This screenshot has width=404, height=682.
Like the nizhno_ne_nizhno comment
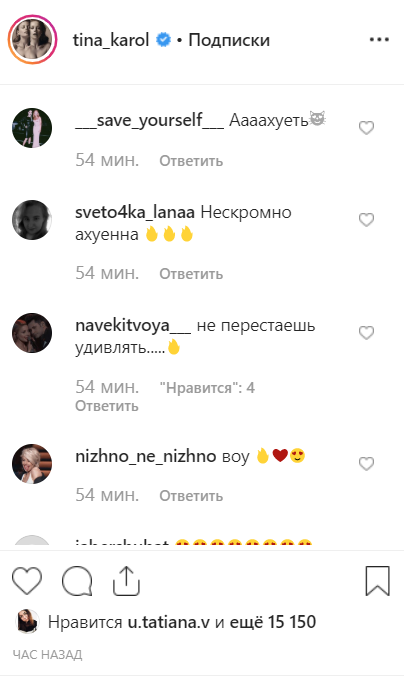(x=366, y=464)
